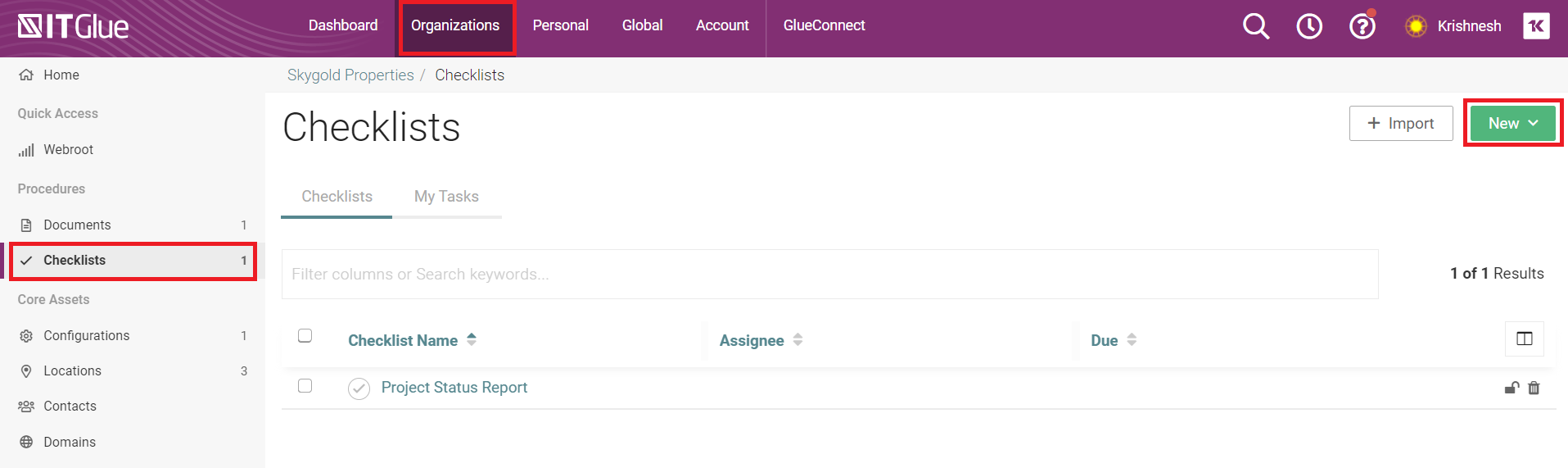Sort by Checklist Name column arrows
The image size is (1568, 468).
[472, 339]
